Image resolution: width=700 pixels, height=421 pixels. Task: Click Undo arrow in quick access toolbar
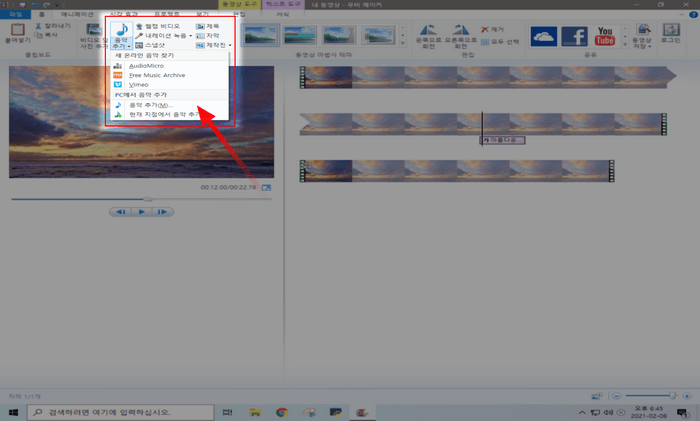pyautogui.click(x=34, y=4)
